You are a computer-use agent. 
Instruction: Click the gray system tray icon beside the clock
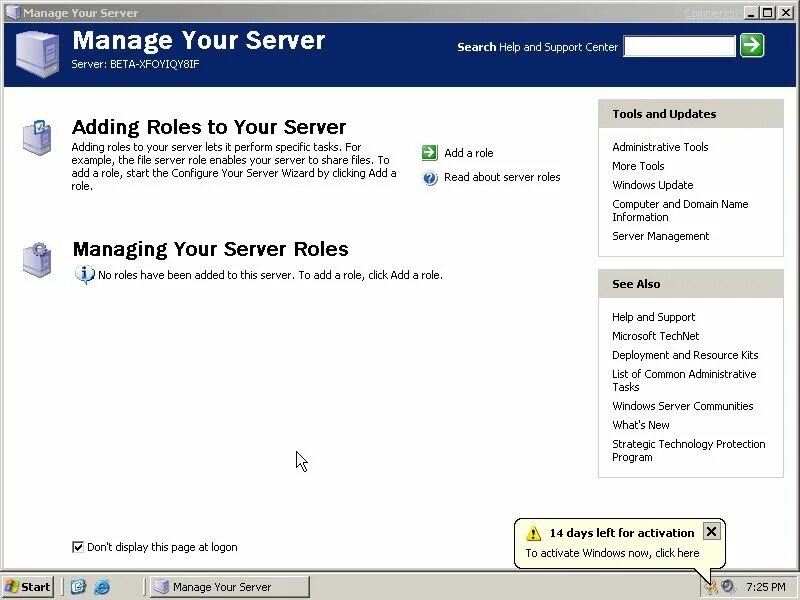click(x=729, y=587)
